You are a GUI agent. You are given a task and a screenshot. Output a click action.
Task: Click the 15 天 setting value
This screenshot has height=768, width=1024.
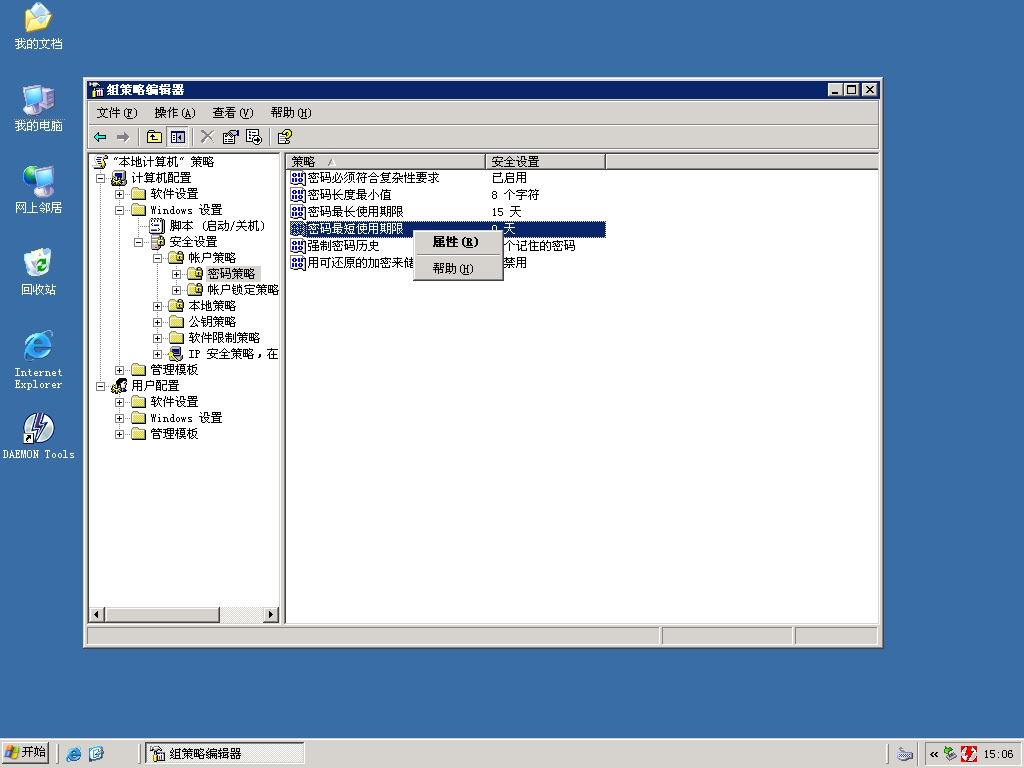(x=506, y=212)
